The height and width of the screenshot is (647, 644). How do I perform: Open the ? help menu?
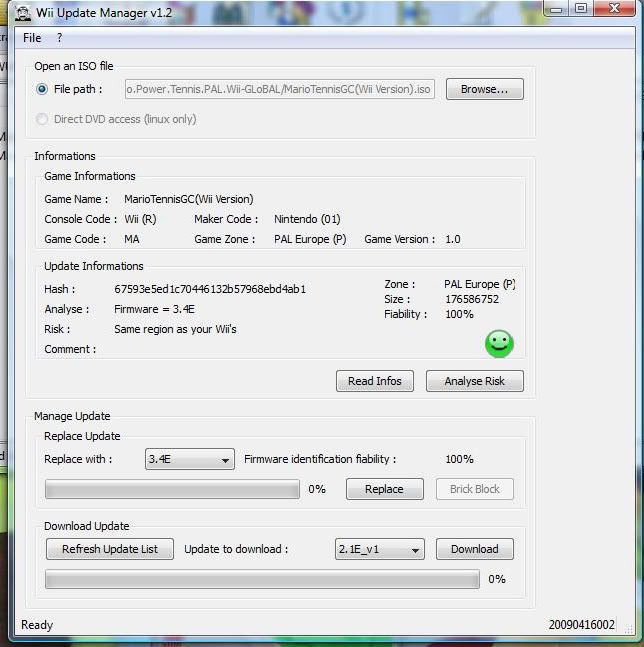tap(59, 38)
